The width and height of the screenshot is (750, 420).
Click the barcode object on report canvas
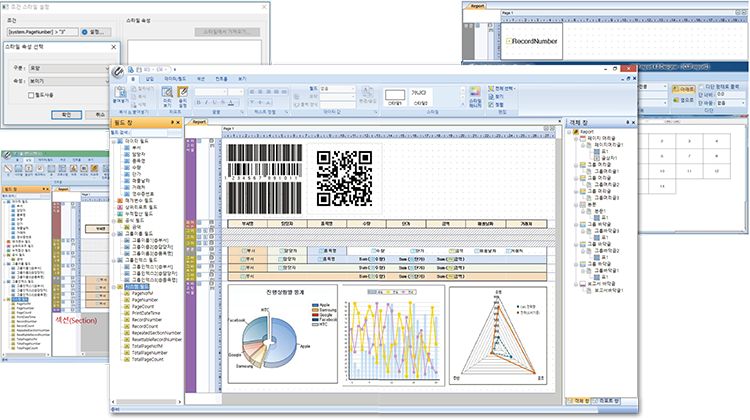[x=264, y=179]
